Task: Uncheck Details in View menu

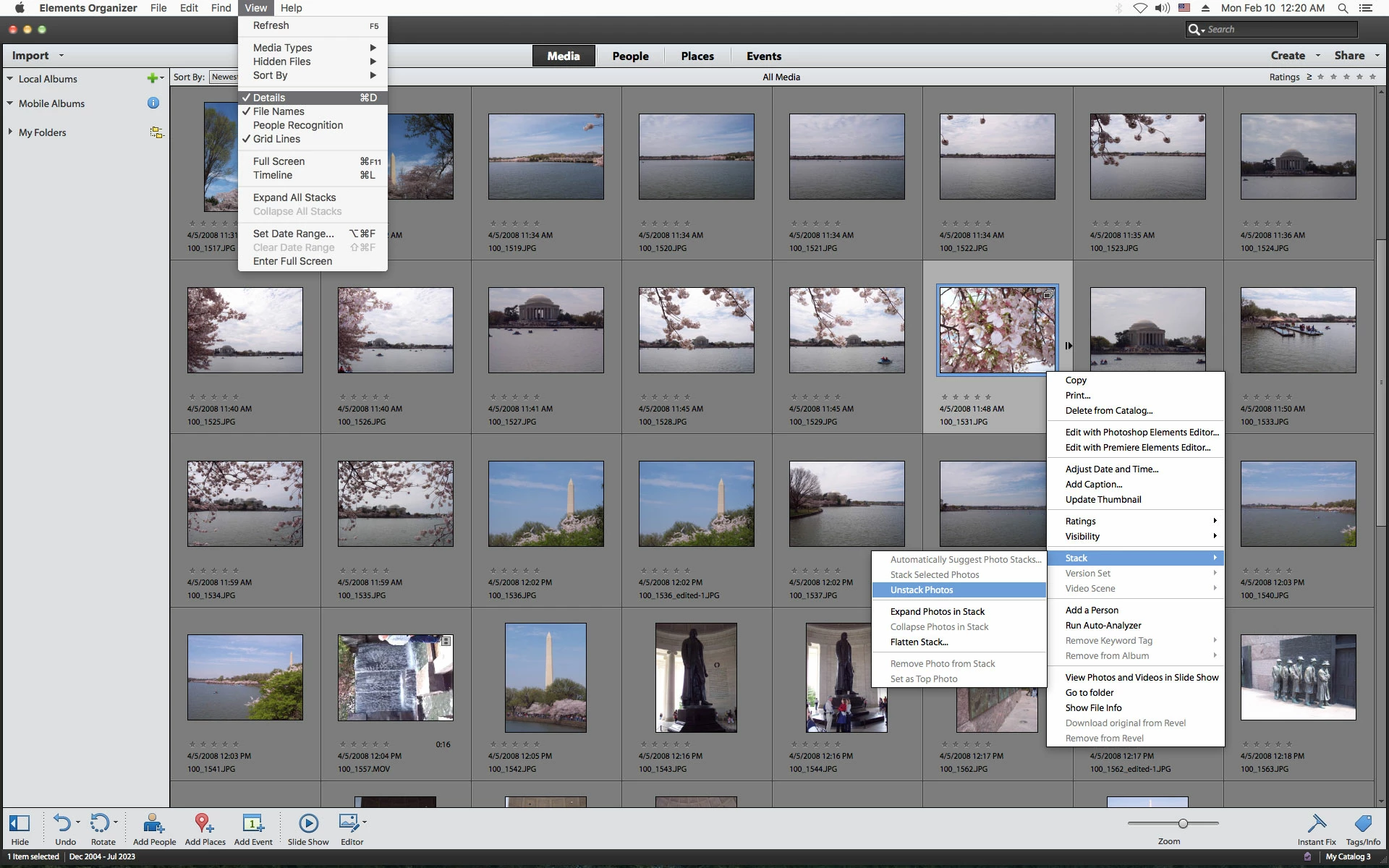Action: tap(269, 98)
